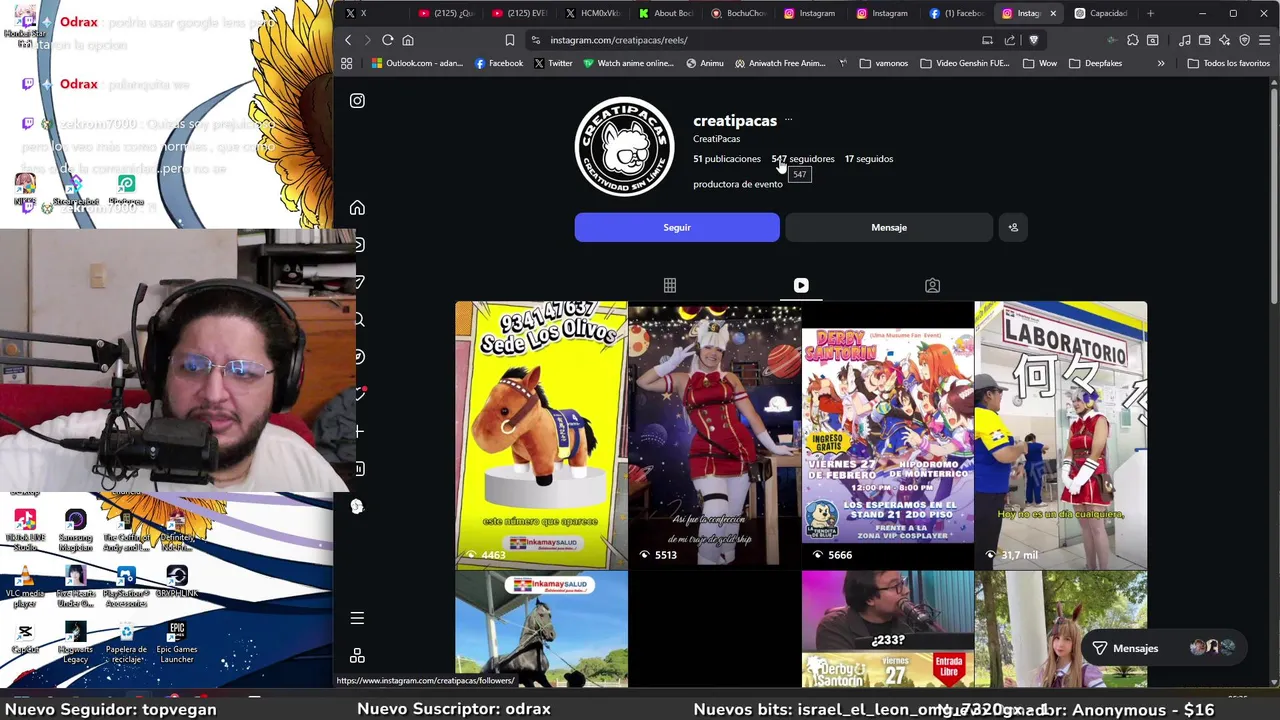Open Brave Shields icon in address bar
The width and height of the screenshot is (1280, 720).
click(x=1034, y=40)
